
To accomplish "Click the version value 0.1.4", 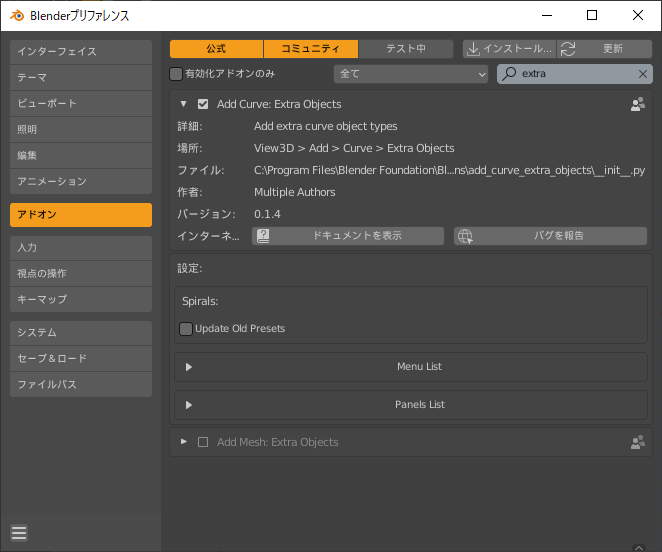I will click(267, 214).
